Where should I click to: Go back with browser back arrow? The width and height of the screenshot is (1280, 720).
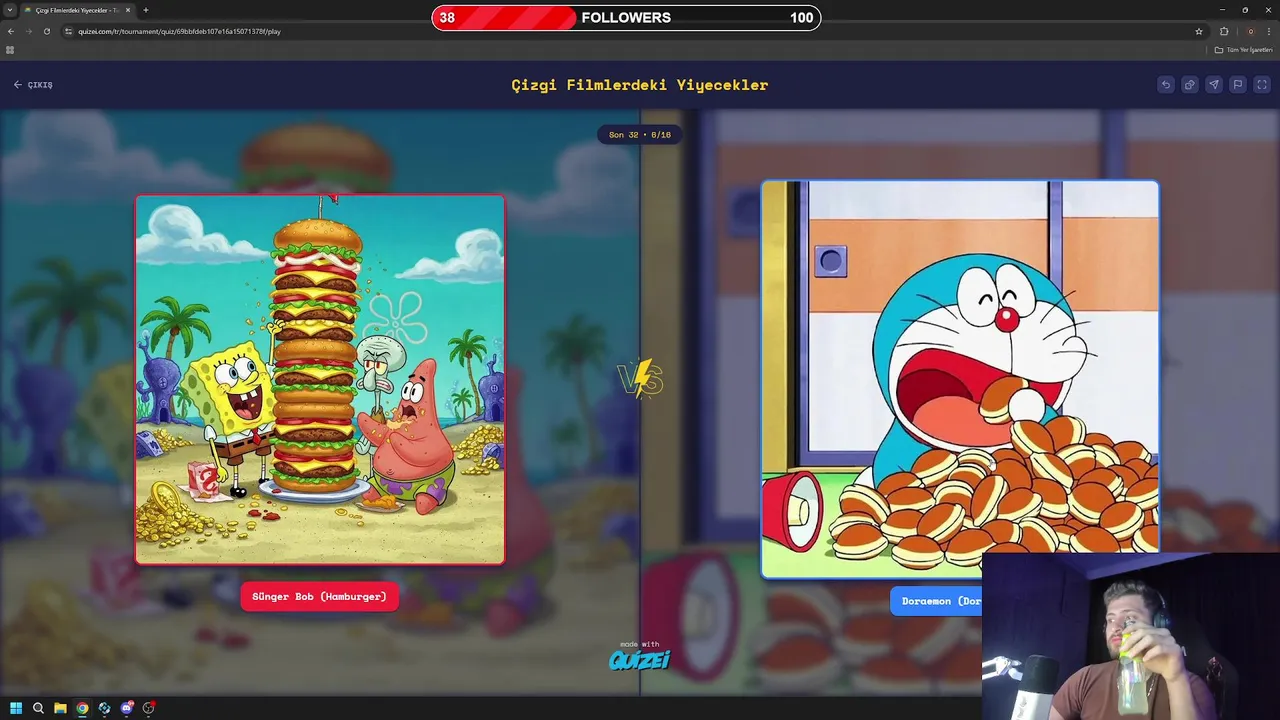11,31
